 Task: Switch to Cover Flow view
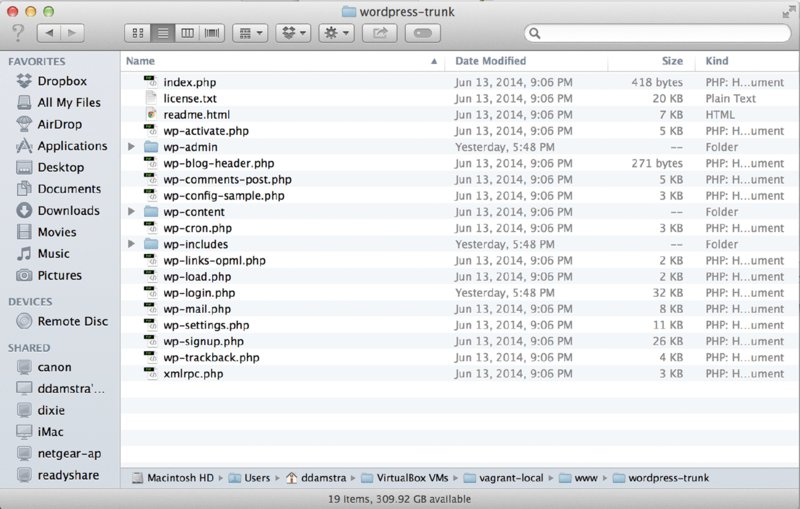pyautogui.click(x=212, y=33)
